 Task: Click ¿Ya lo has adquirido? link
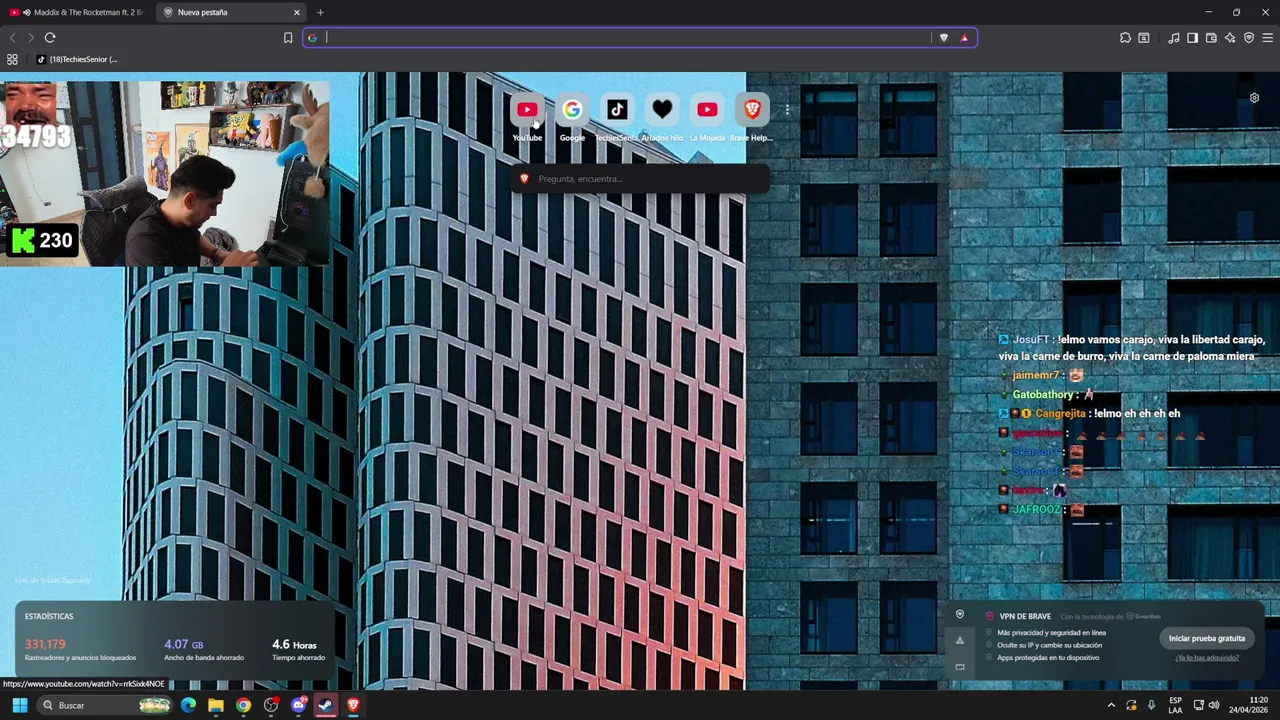pyautogui.click(x=1207, y=658)
